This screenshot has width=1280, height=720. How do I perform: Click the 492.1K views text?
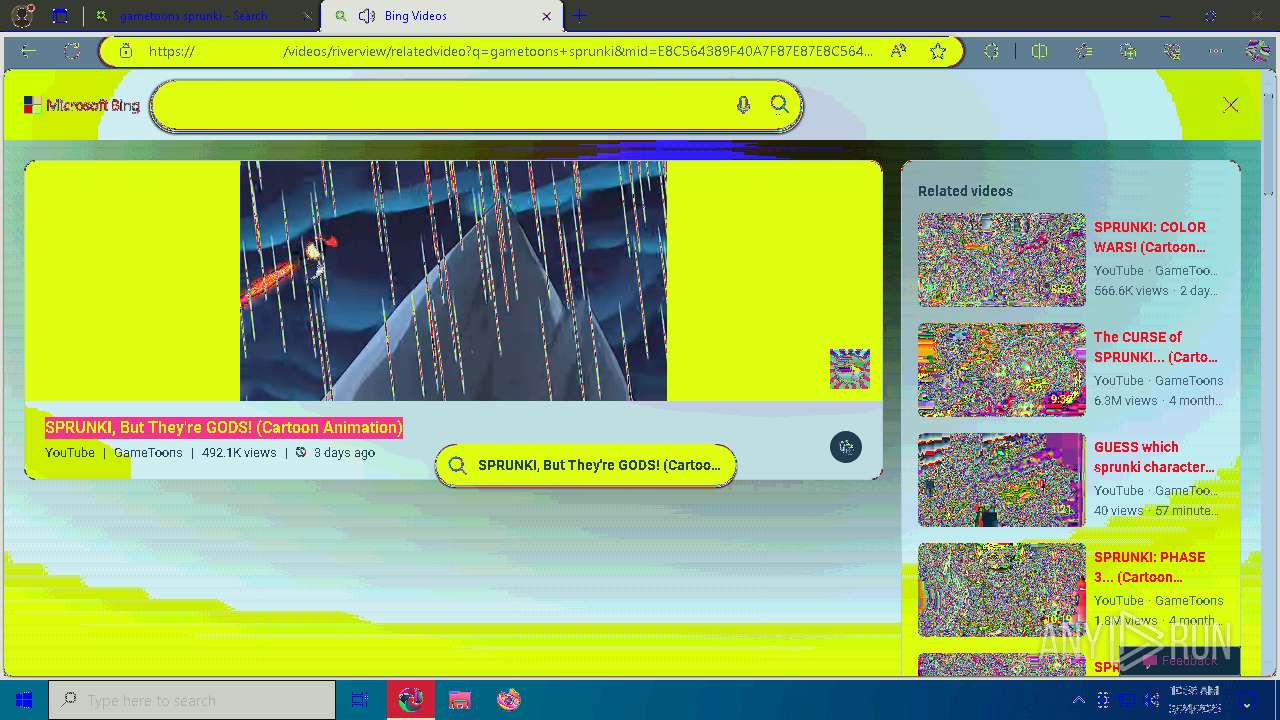[239, 453]
